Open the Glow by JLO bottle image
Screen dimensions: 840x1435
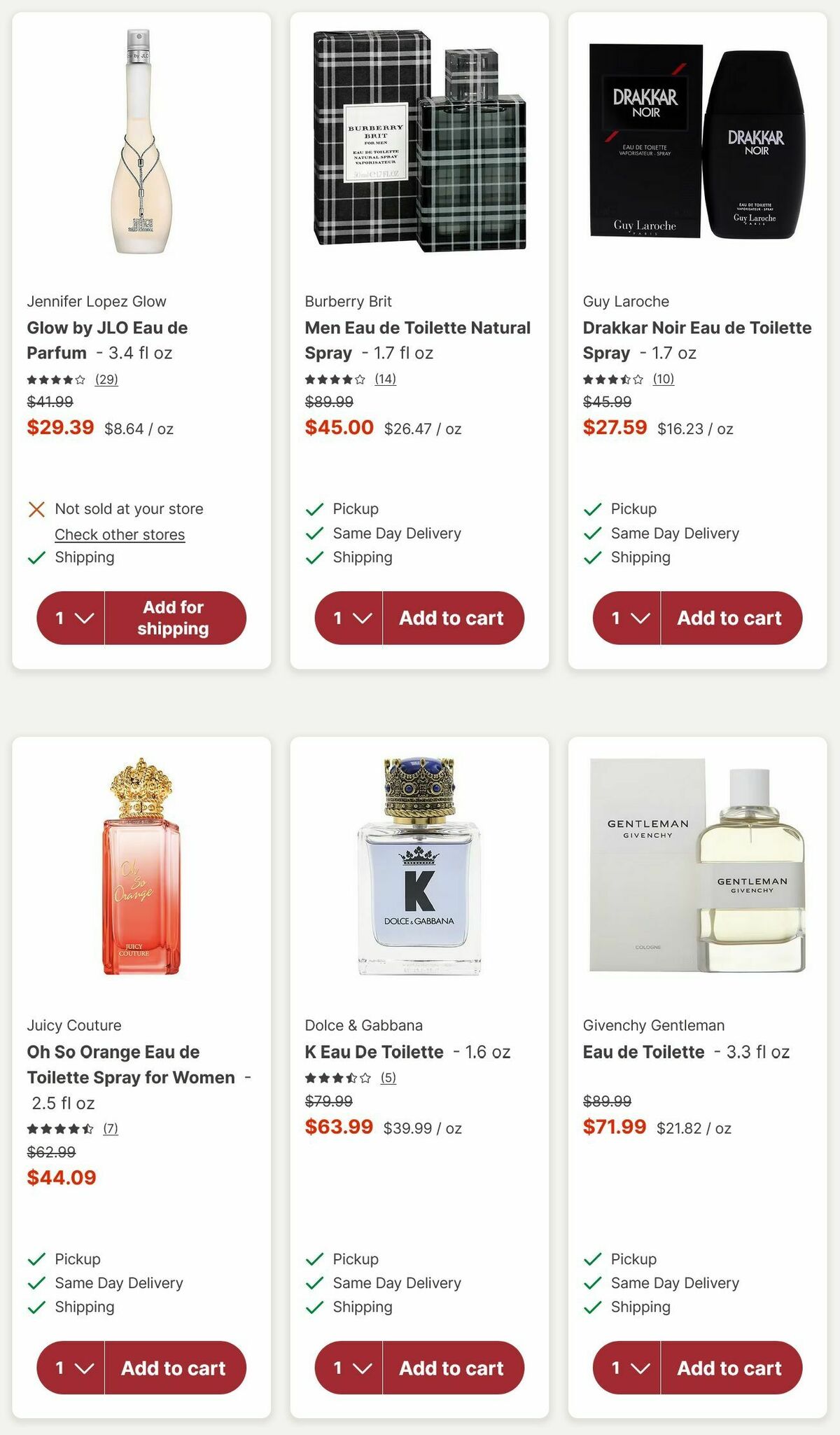coord(141,142)
